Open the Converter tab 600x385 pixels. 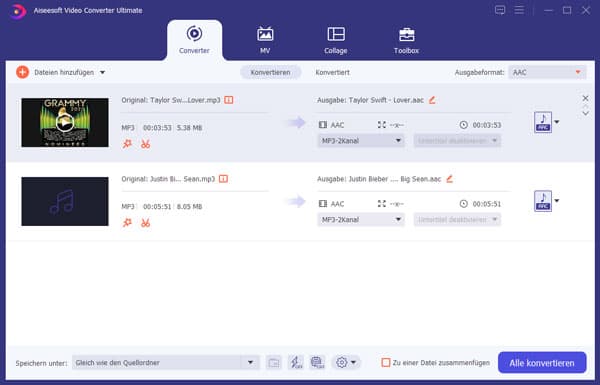(x=194, y=40)
